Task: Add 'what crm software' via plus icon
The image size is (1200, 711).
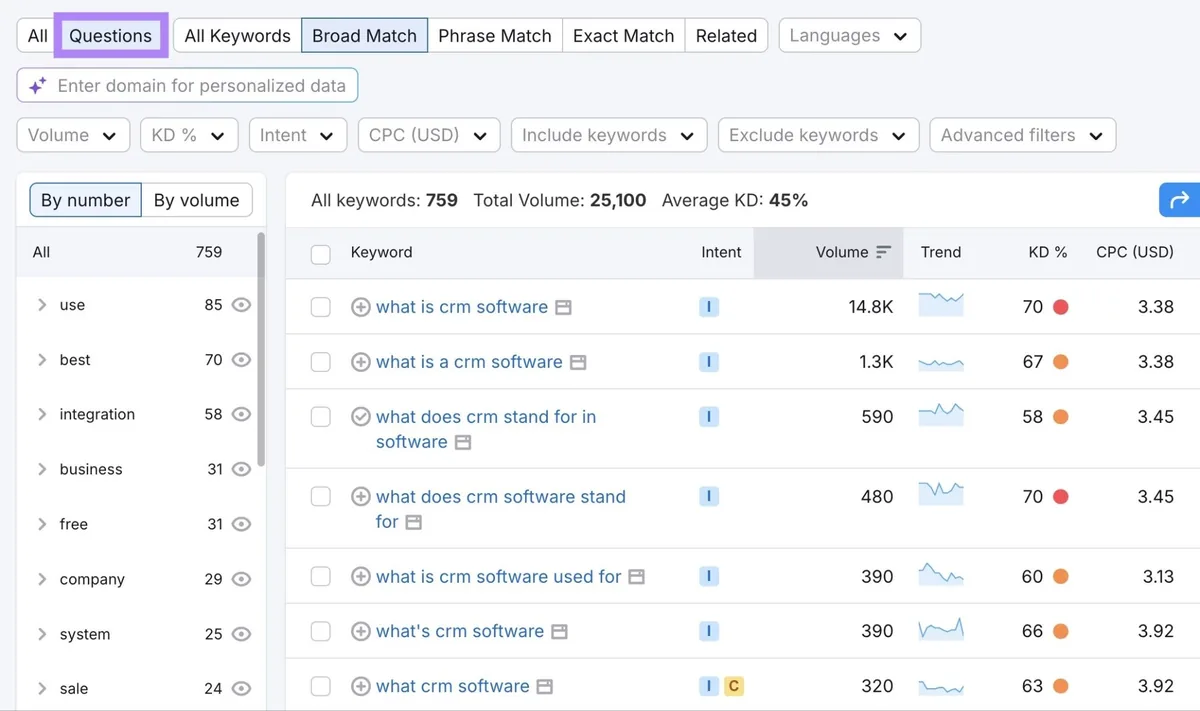Action: click(x=361, y=687)
